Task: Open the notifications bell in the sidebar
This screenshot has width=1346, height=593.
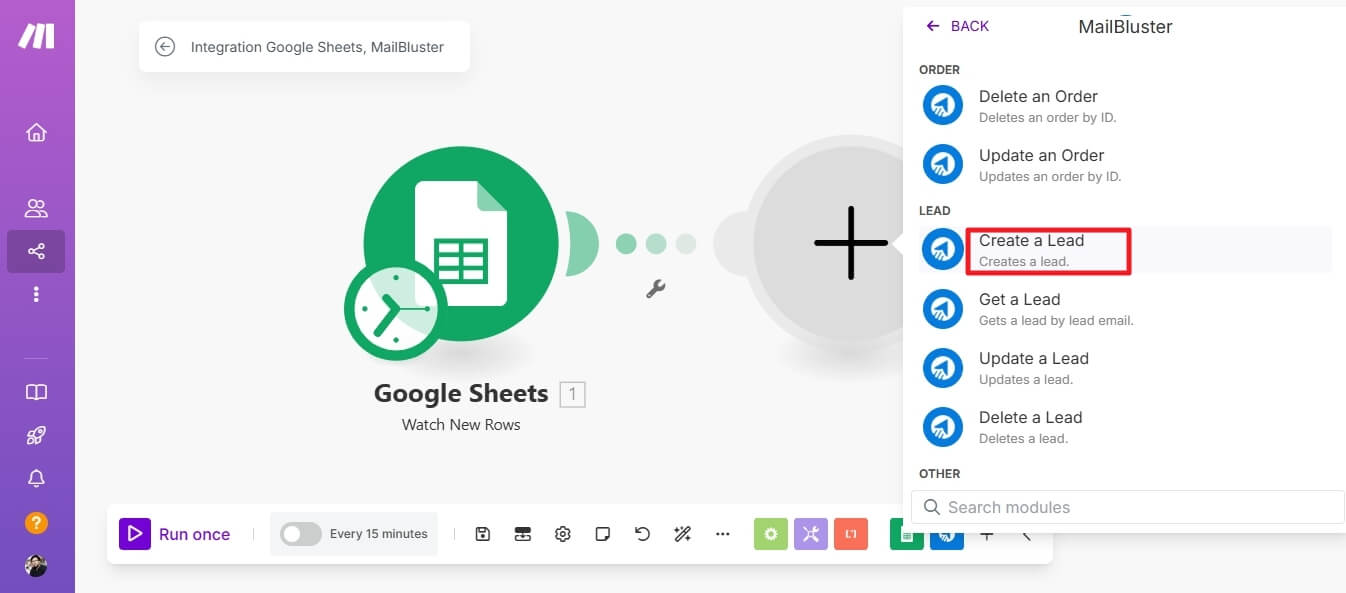Action: [x=36, y=478]
